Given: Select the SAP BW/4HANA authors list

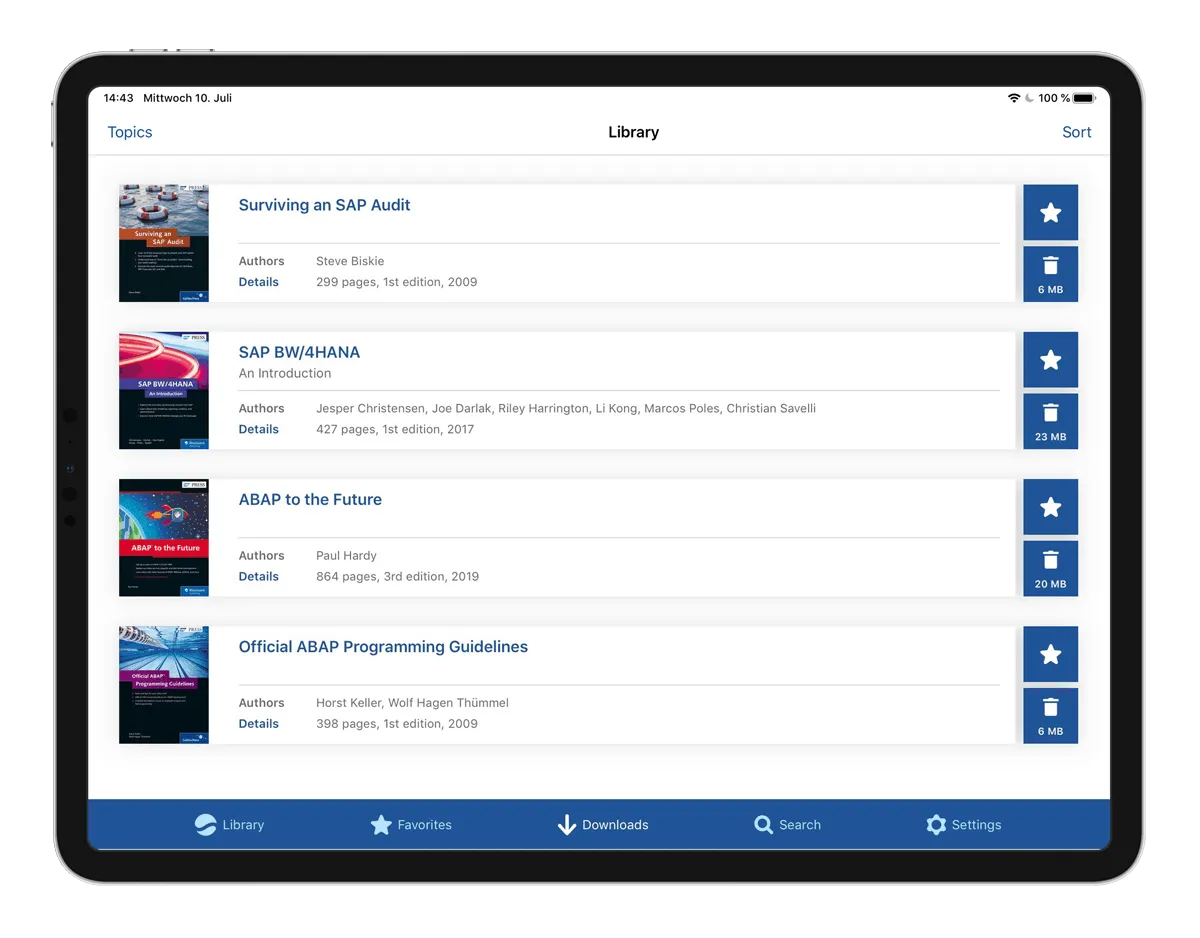Looking at the screenshot, I should (566, 408).
